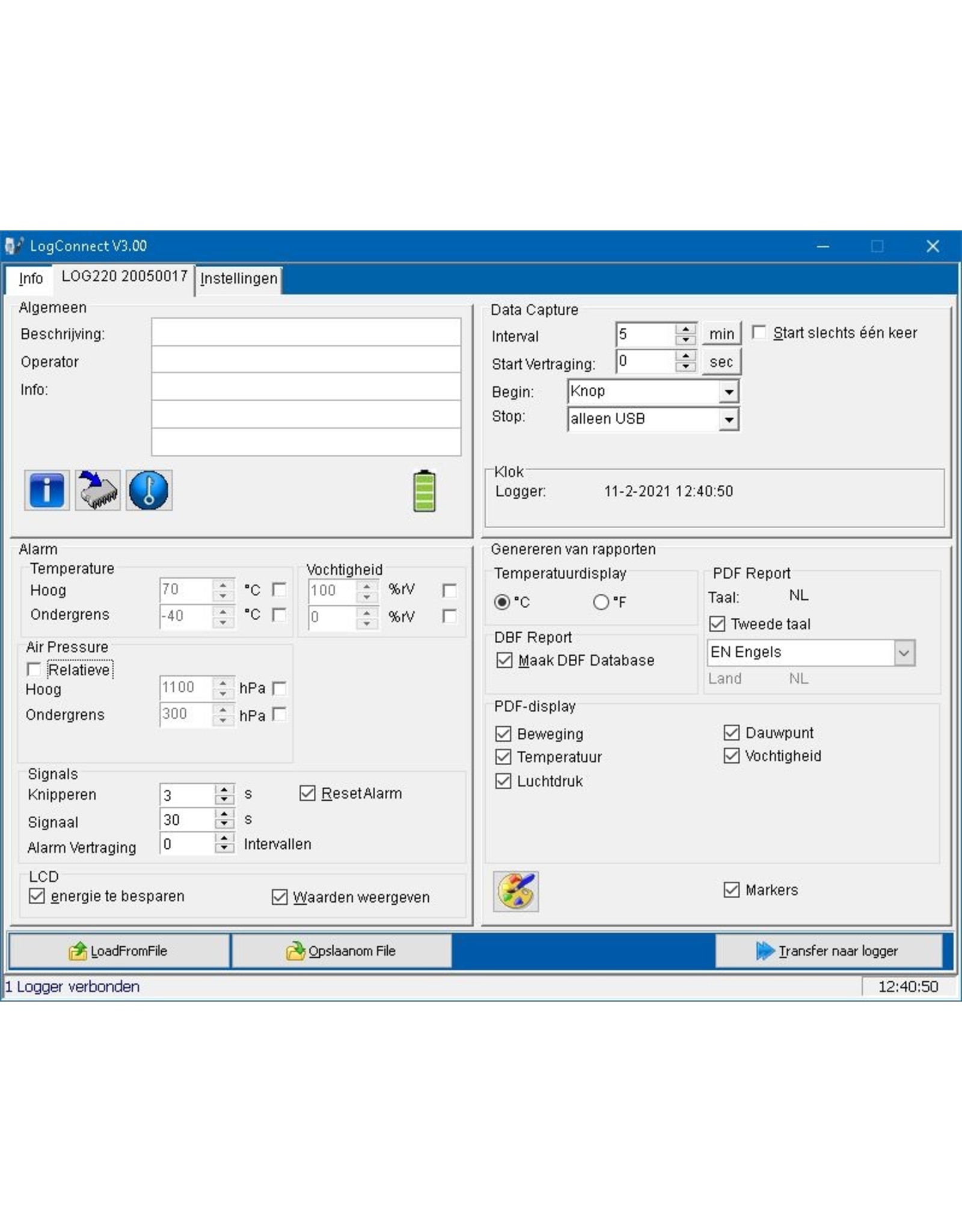
Task: Uncheck the ResetAlarm checkbox
Action: click(x=307, y=793)
